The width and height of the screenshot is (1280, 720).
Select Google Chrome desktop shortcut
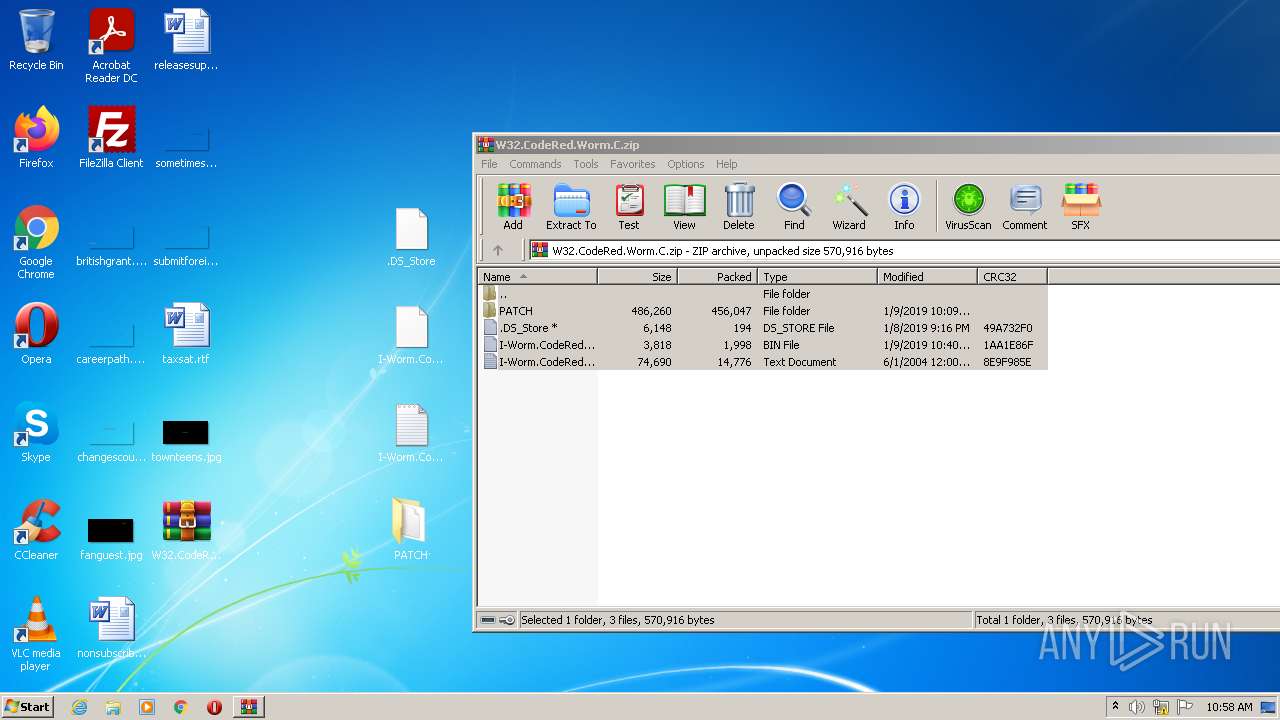tap(36, 242)
